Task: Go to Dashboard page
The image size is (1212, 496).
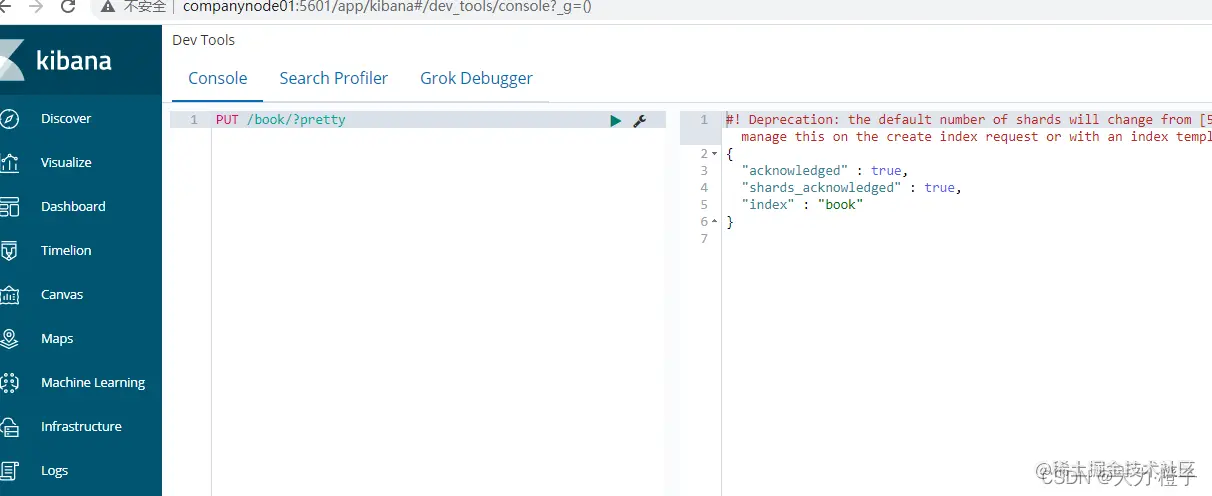Action: tap(73, 206)
